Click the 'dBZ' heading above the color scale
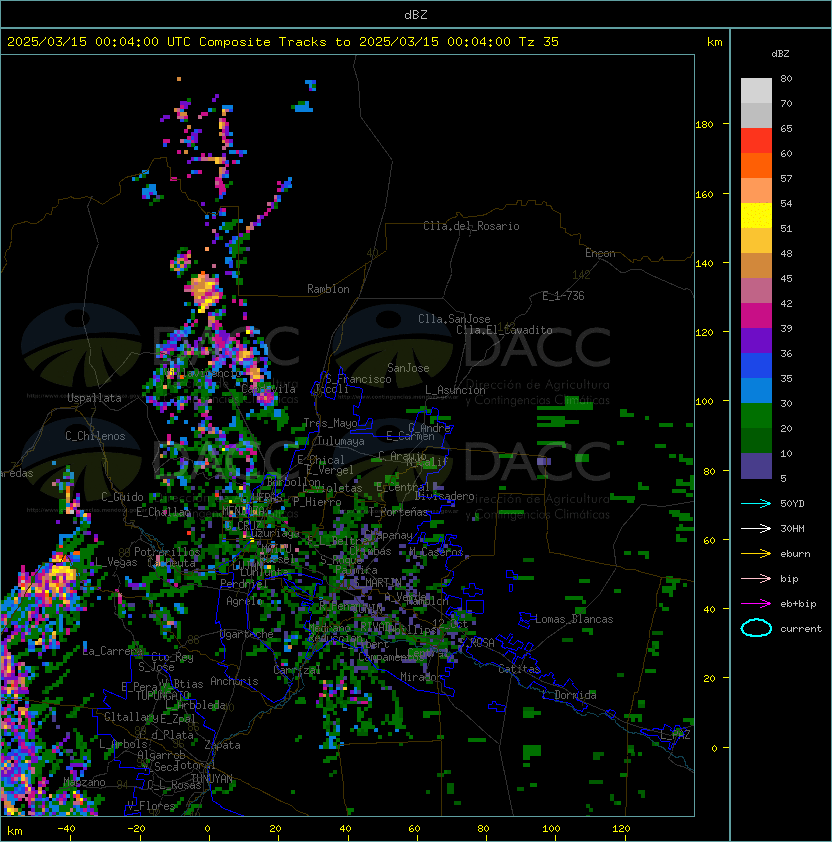The width and height of the screenshot is (832, 842). tap(780, 54)
